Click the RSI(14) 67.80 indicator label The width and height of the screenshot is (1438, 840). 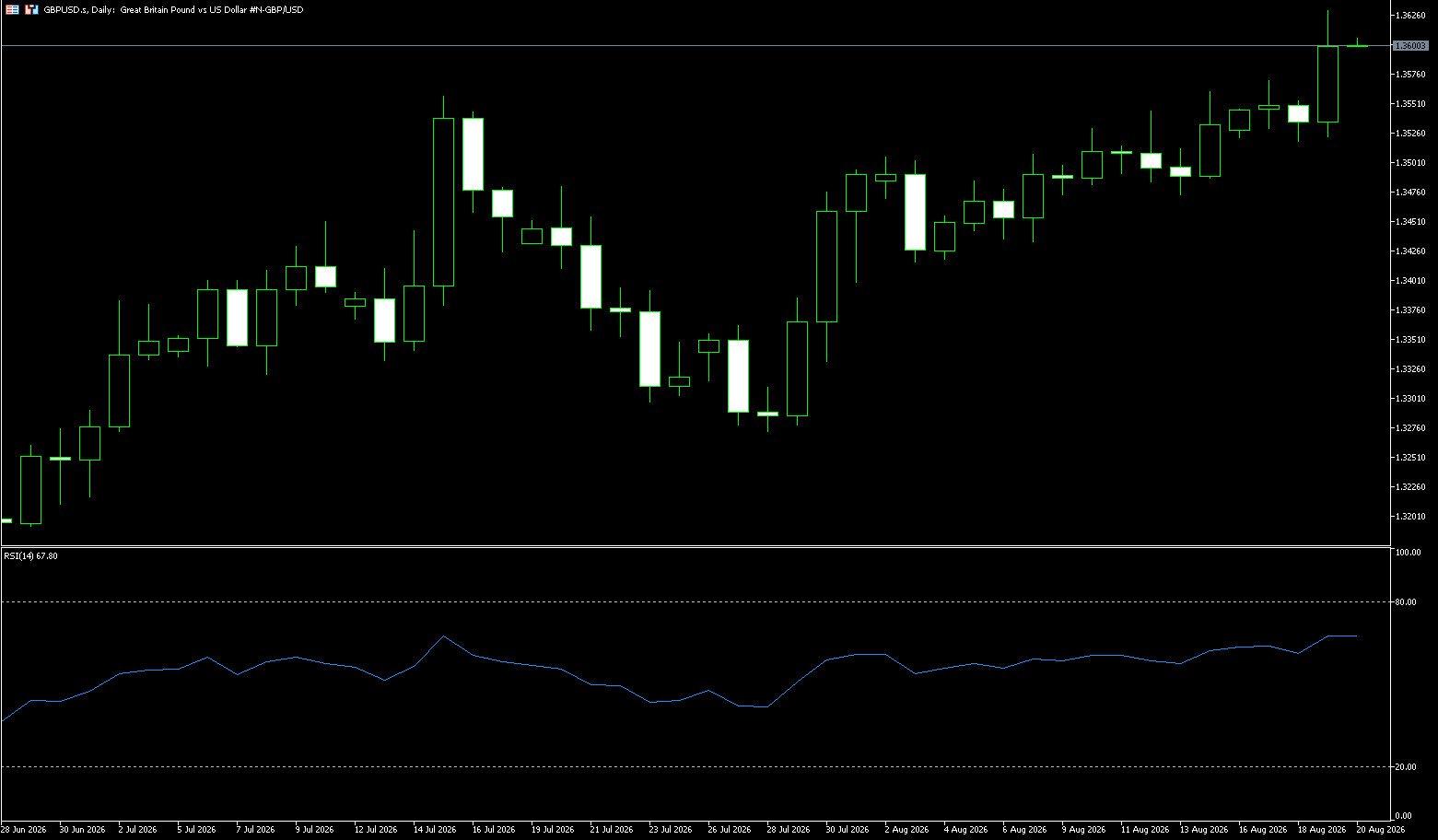coord(30,556)
